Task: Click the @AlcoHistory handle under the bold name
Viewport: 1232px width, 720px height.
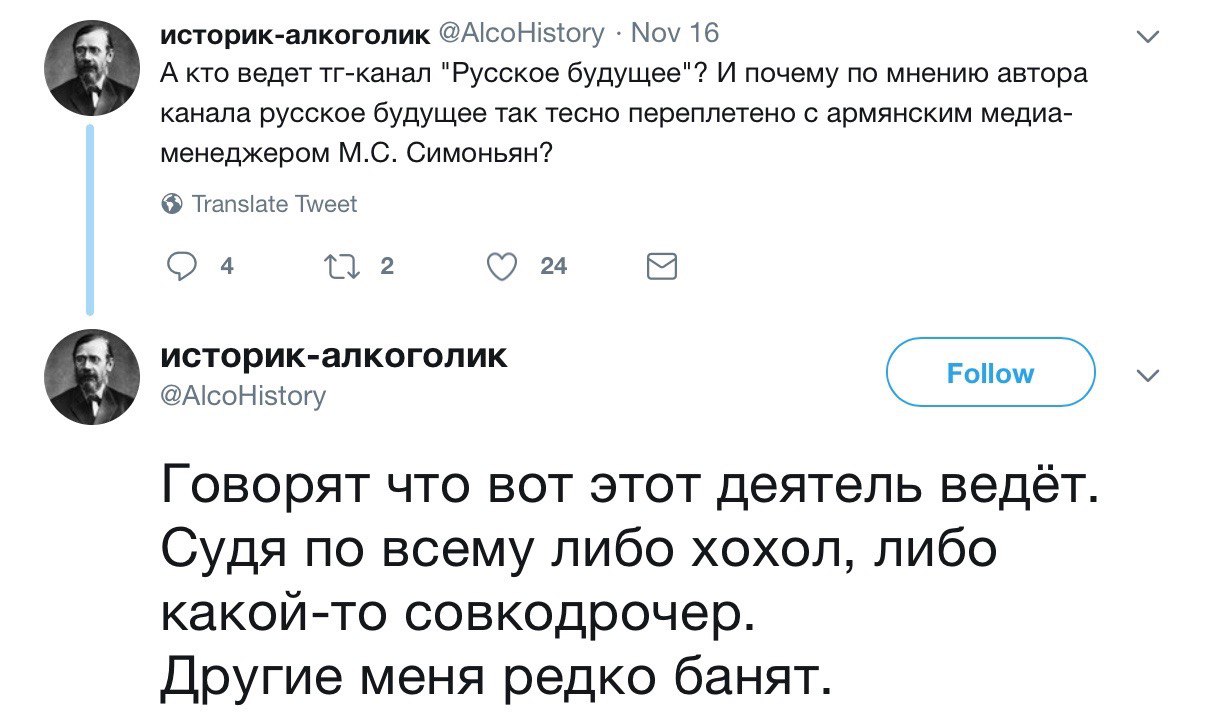Action: [243, 396]
